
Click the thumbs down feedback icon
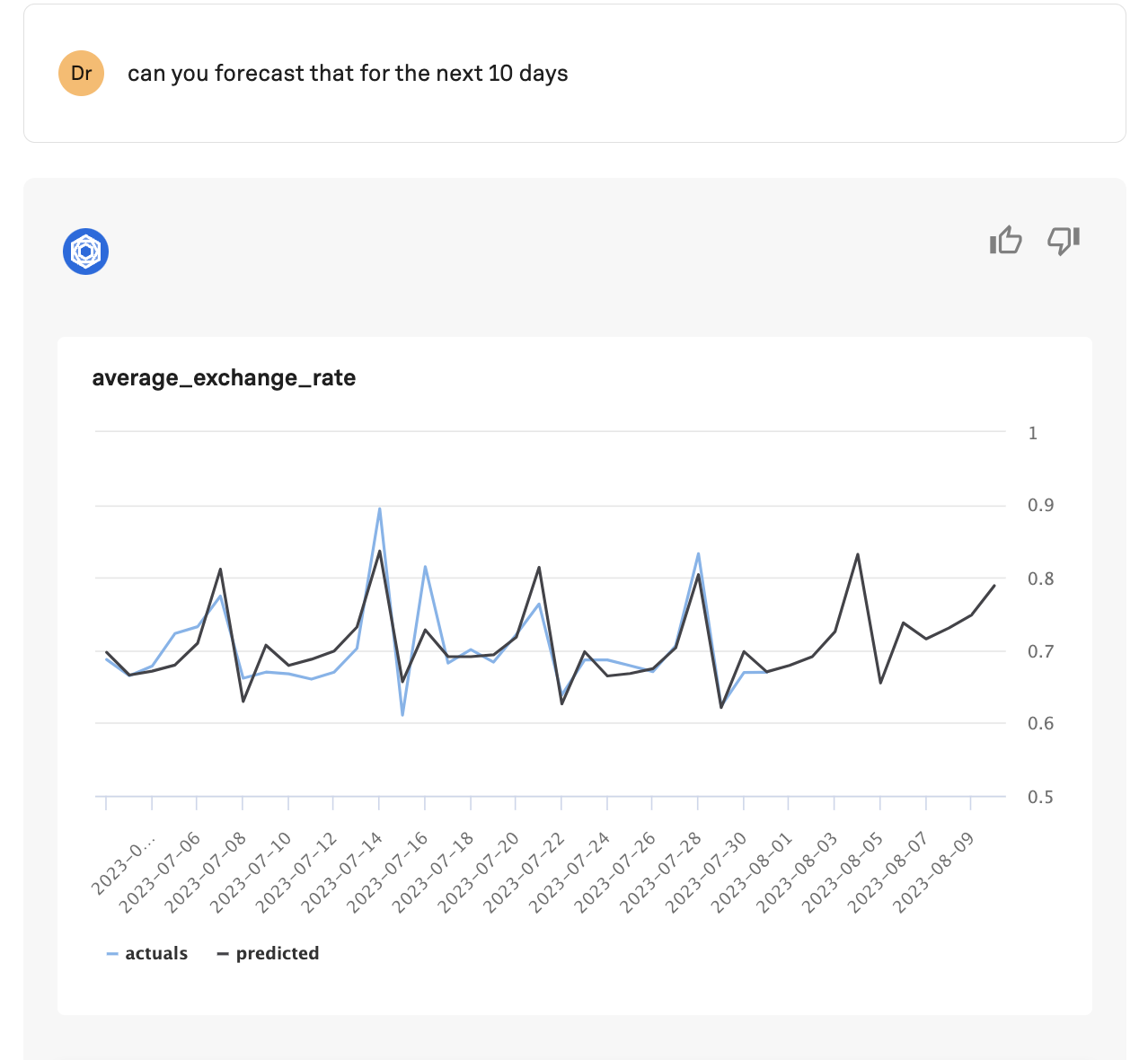point(1064,241)
